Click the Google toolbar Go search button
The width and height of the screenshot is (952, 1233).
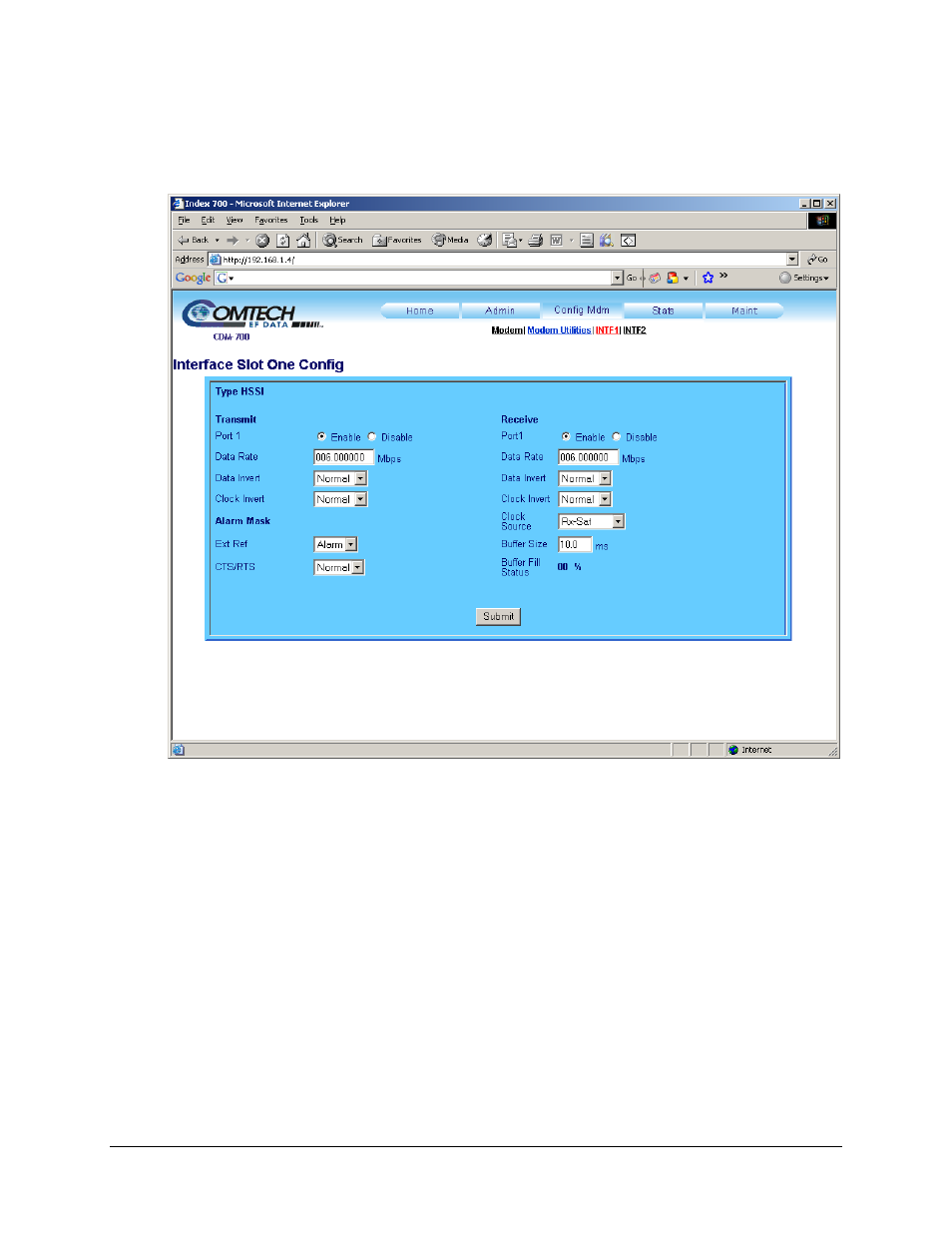(632, 279)
